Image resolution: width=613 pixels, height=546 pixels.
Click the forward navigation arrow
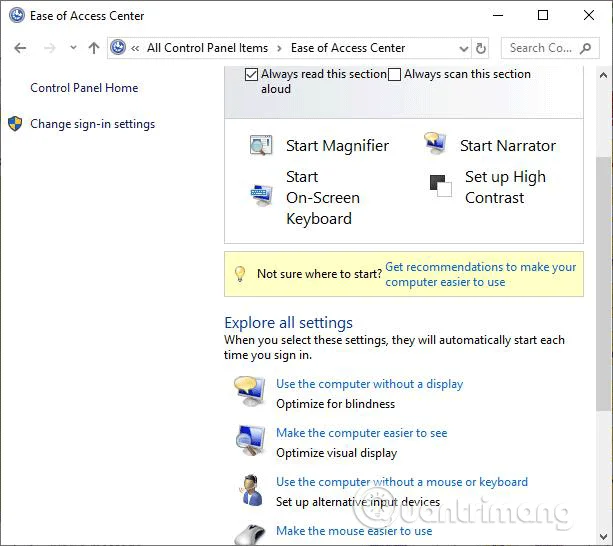(50, 48)
